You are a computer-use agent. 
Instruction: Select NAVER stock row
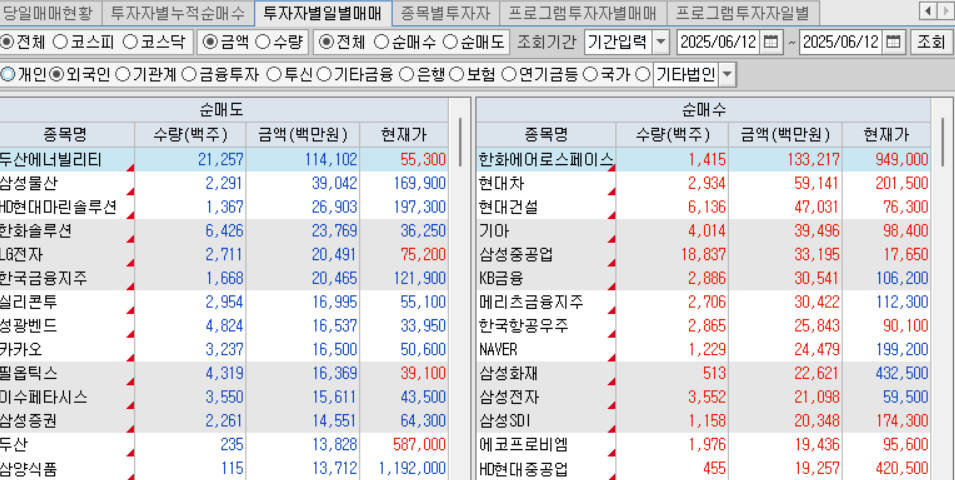click(703, 350)
